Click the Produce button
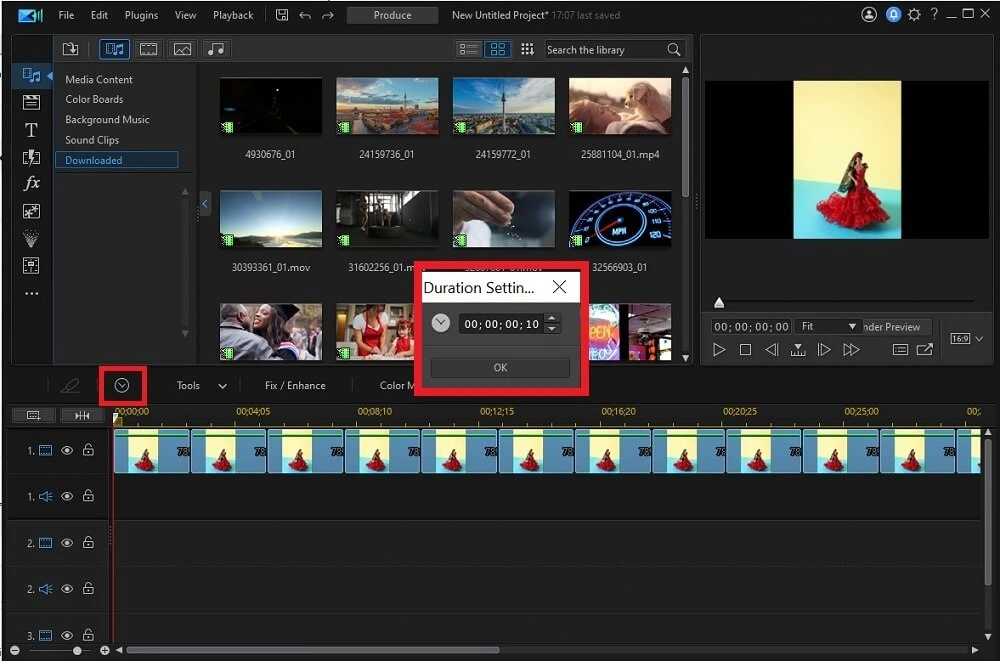This screenshot has width=1000, height=661. point(392,14)
